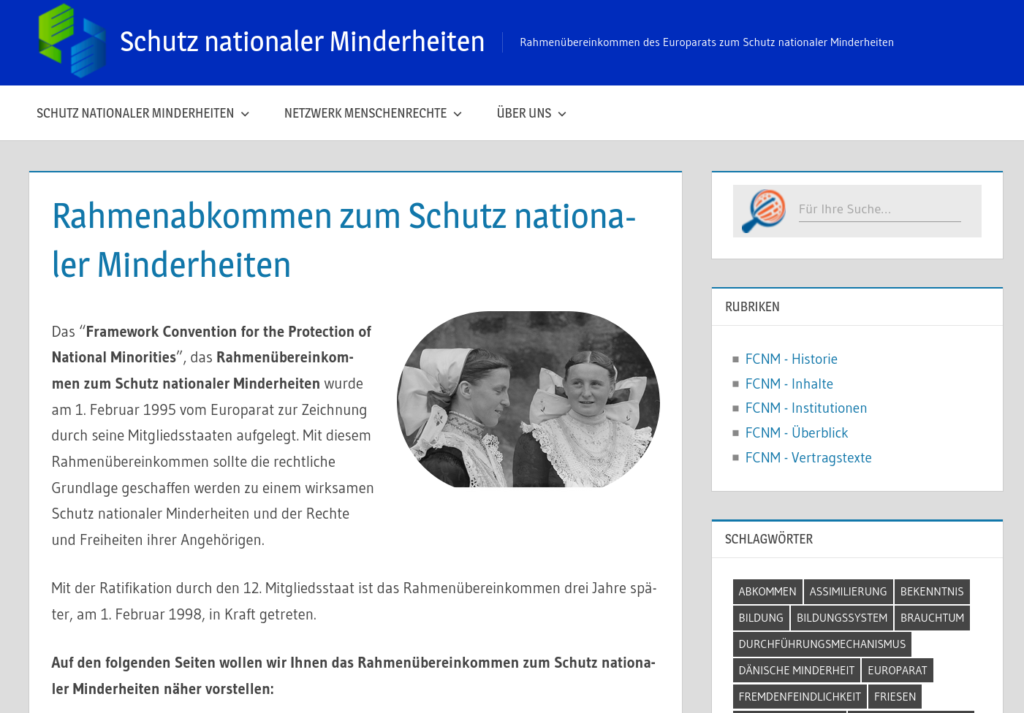Screen dimensions: 1024x713
Task: Focus the Für Ihre Suche search field
Action: coord(878,210)
